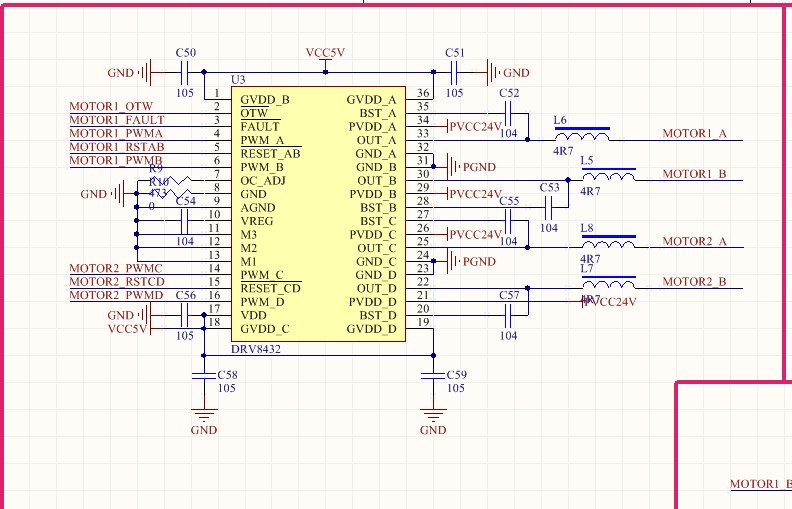This screenshot has width=792, height=509.
Task: Select the C57 capacitor symbol
Action: pyautogui.click(x=508, y=315)
